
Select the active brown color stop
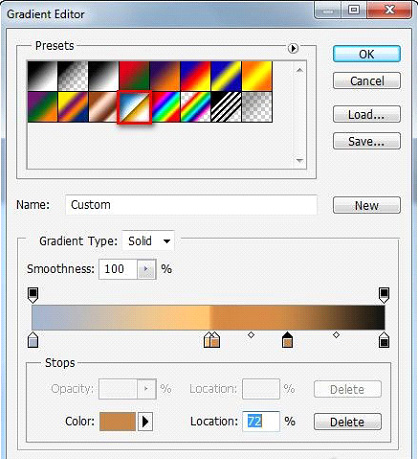287,340
